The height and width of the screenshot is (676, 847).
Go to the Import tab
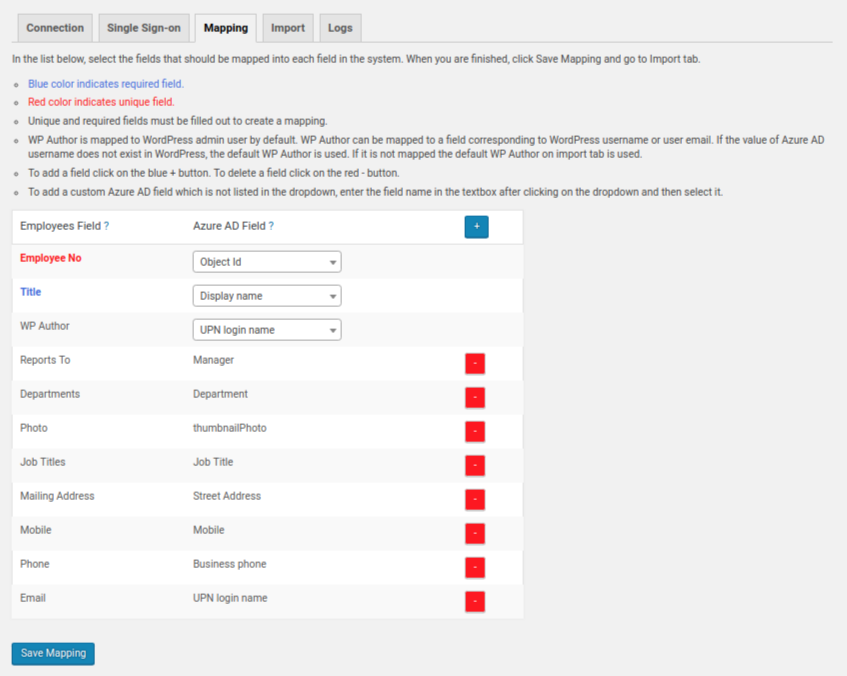click(x=288, y=28)
